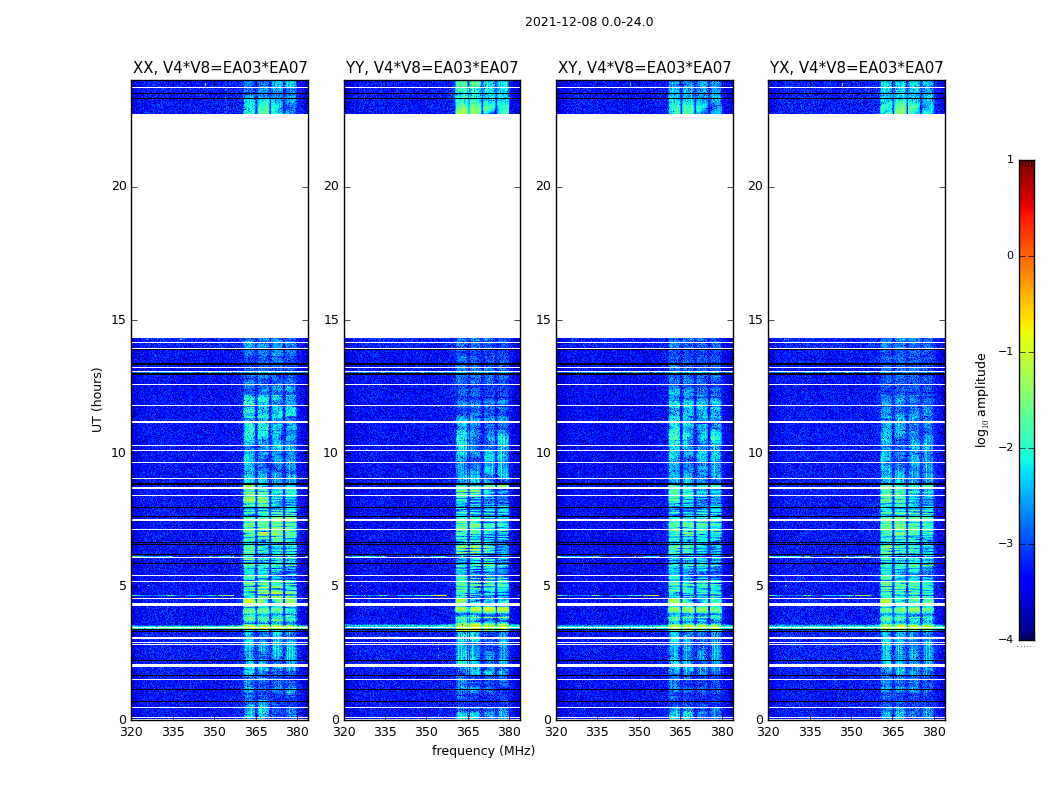Click the white data gap in XX panel
The height and width of the screenshot is (800, 1050).
(x=220, y=225)
